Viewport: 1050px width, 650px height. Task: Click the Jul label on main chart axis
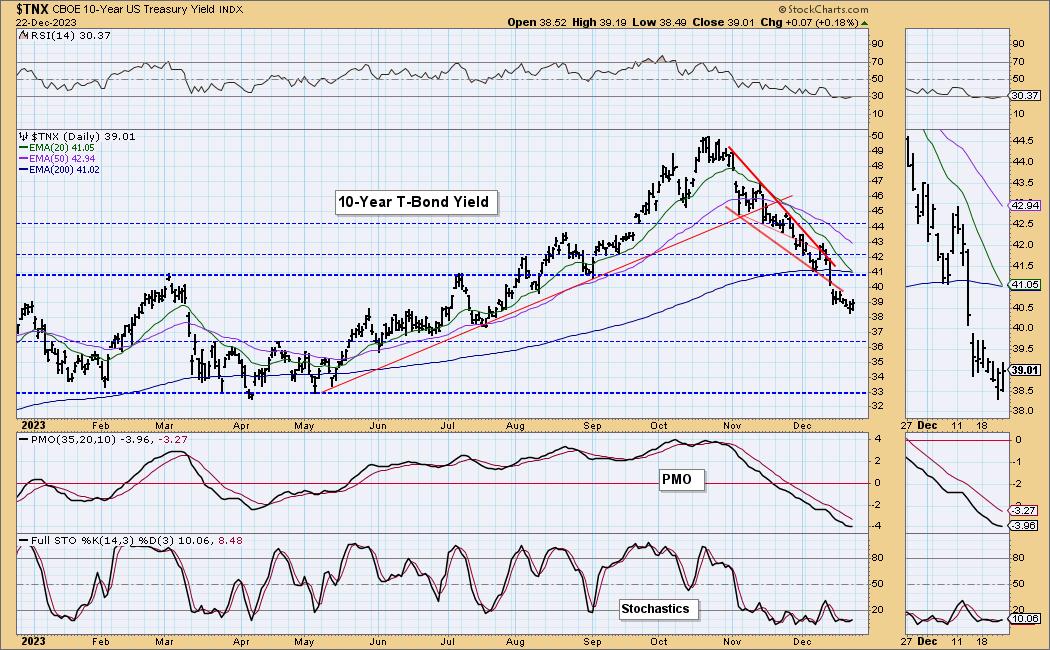448,426
